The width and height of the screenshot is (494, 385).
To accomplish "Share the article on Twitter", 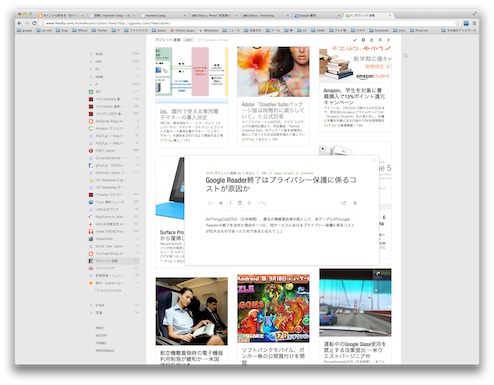I will [x=221, y=203].
